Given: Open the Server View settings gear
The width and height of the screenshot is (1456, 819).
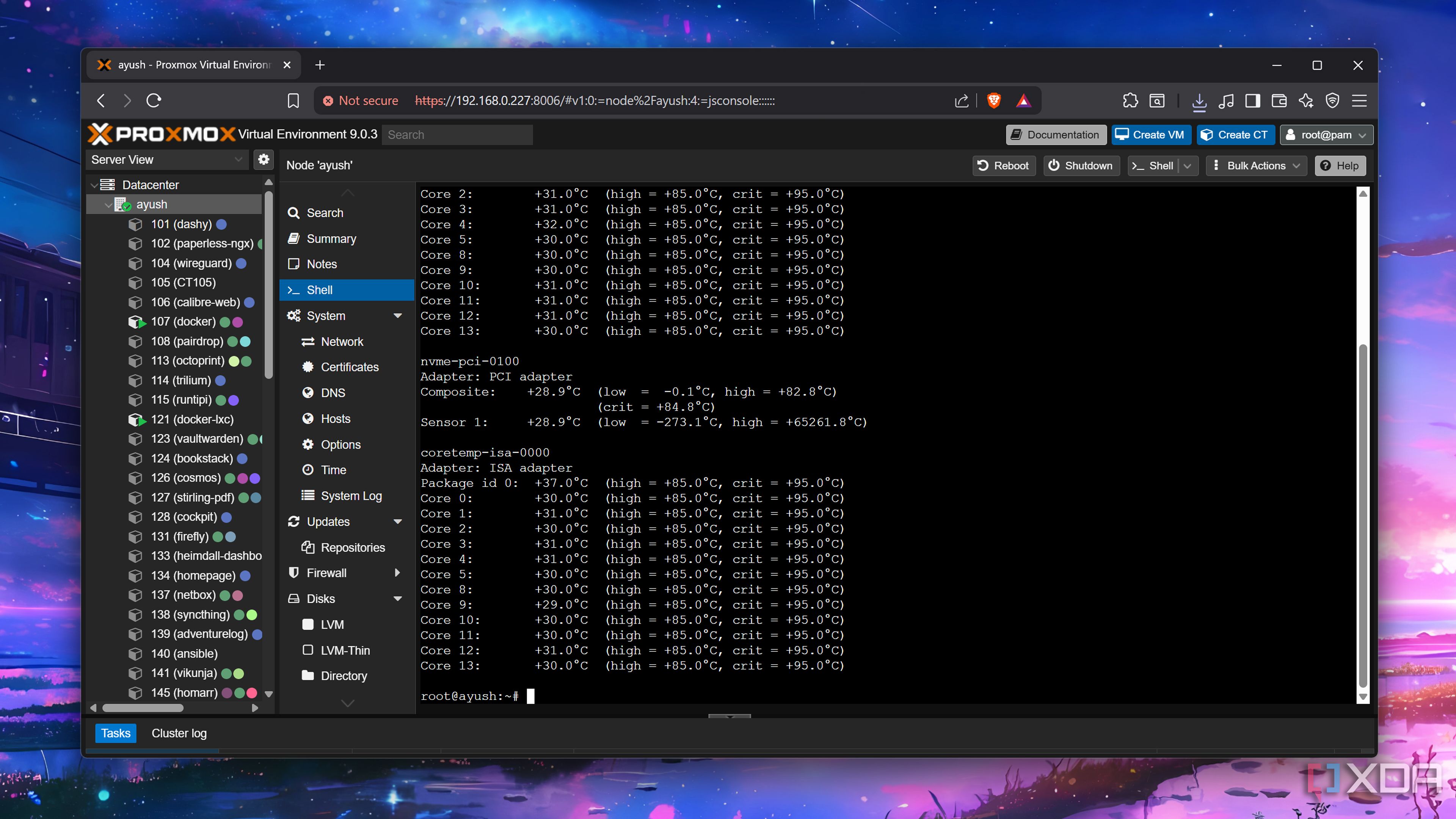Looking at the screenshot, I should click(x=264, y=159).
